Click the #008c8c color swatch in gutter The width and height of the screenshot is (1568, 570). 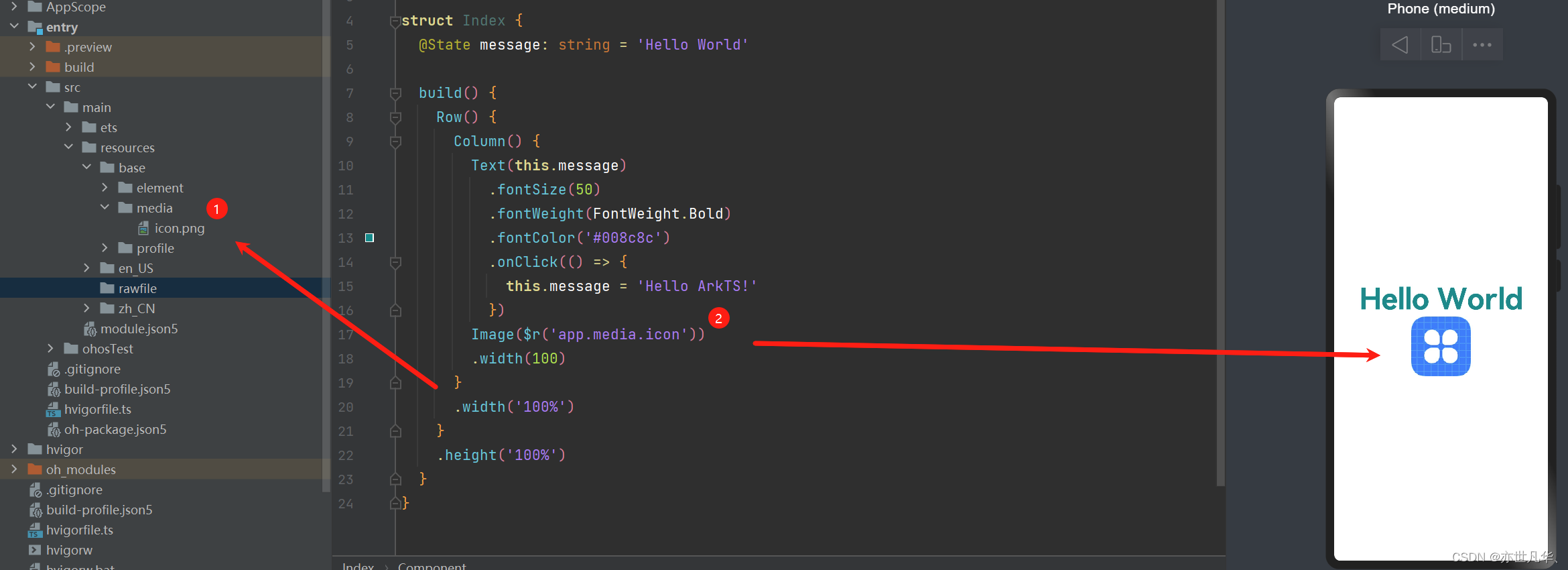[x=369, y=238]
